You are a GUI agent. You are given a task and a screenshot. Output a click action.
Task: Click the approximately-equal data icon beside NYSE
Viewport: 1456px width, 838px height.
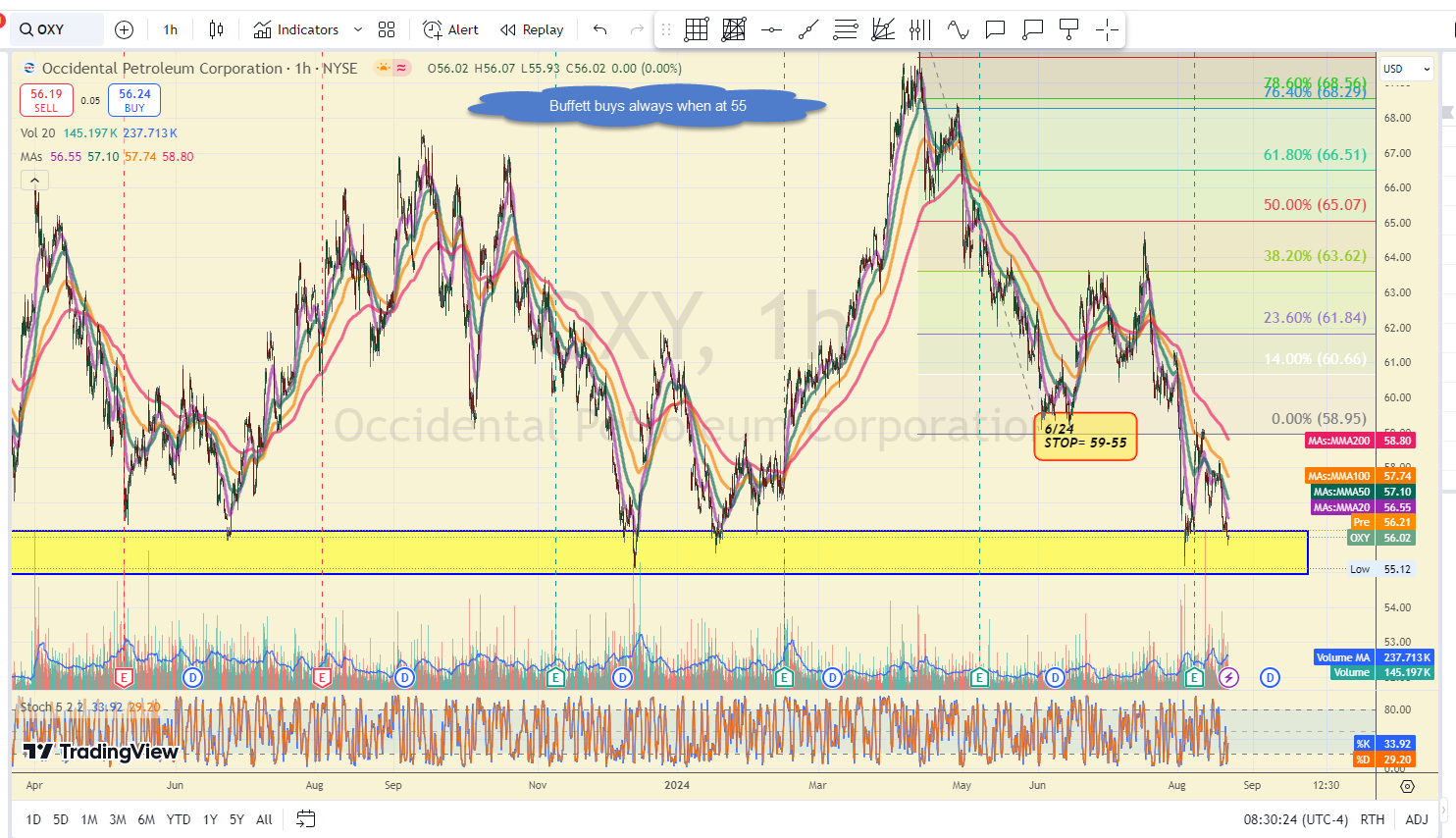point(401,68)
